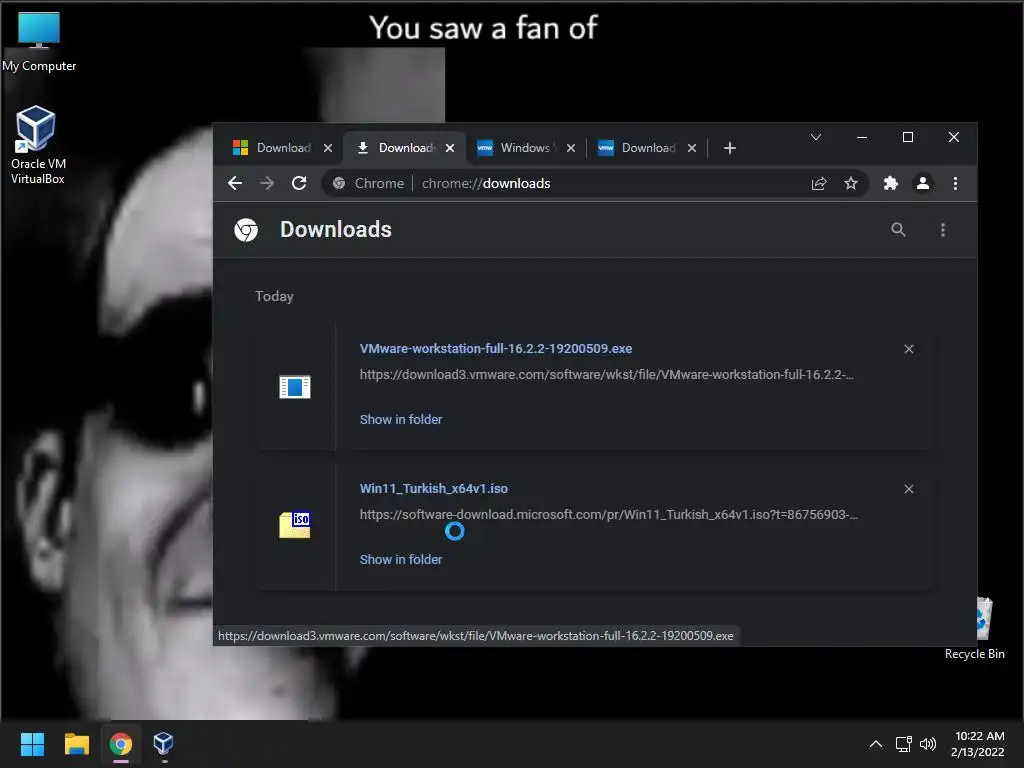Open Win11_Turkish_x64v1.iso file link

click(434, 488)
